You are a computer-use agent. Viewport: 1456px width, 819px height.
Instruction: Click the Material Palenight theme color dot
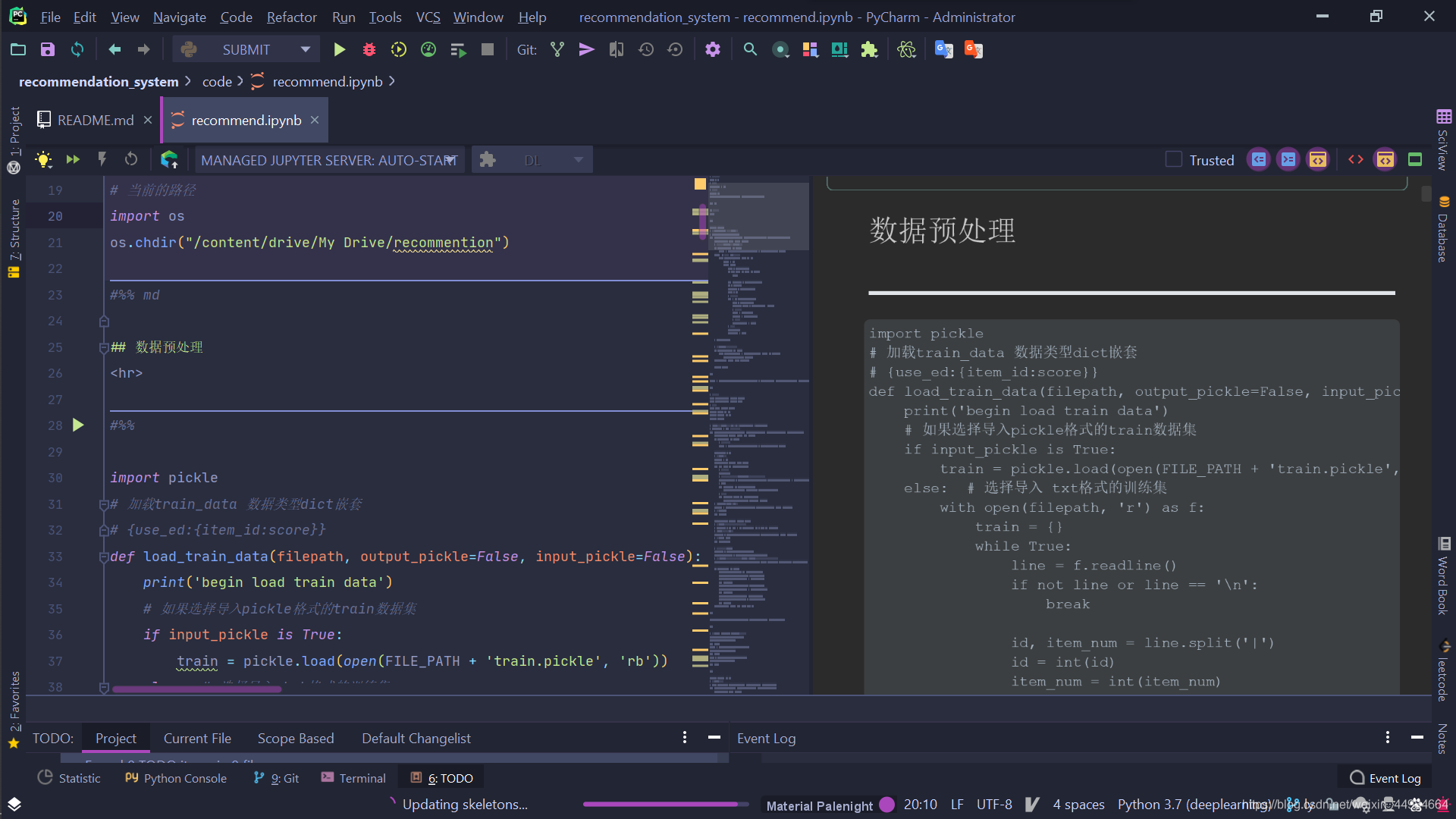point(886,805)
